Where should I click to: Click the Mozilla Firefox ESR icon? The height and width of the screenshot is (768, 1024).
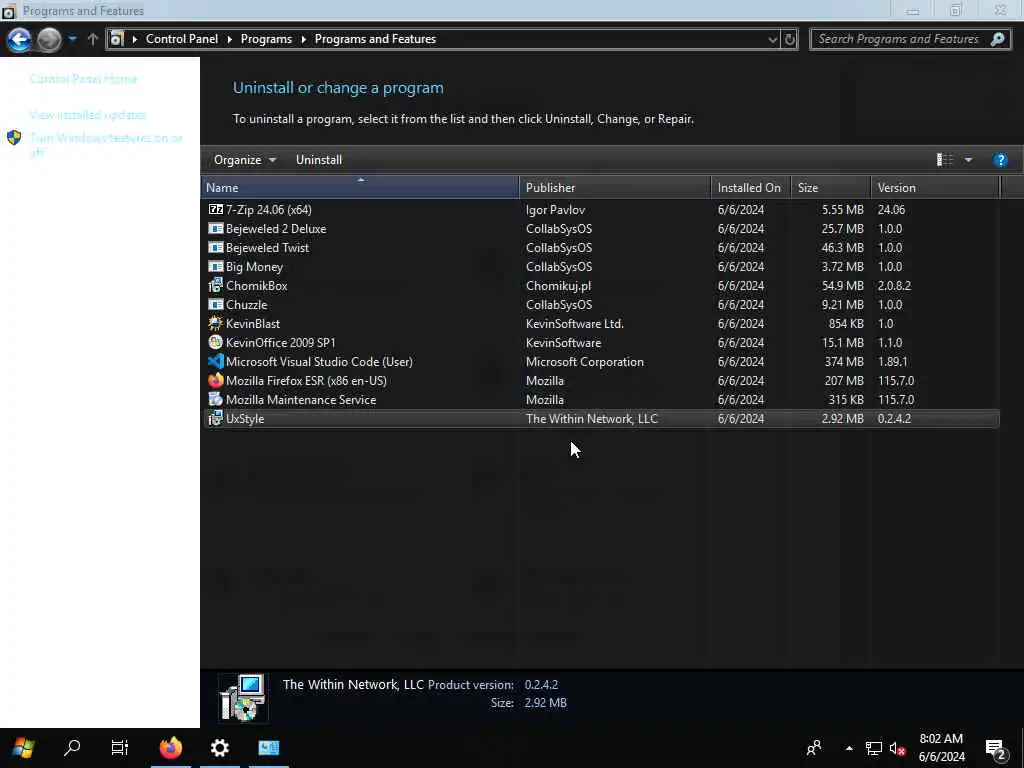[x=216, y=380]
